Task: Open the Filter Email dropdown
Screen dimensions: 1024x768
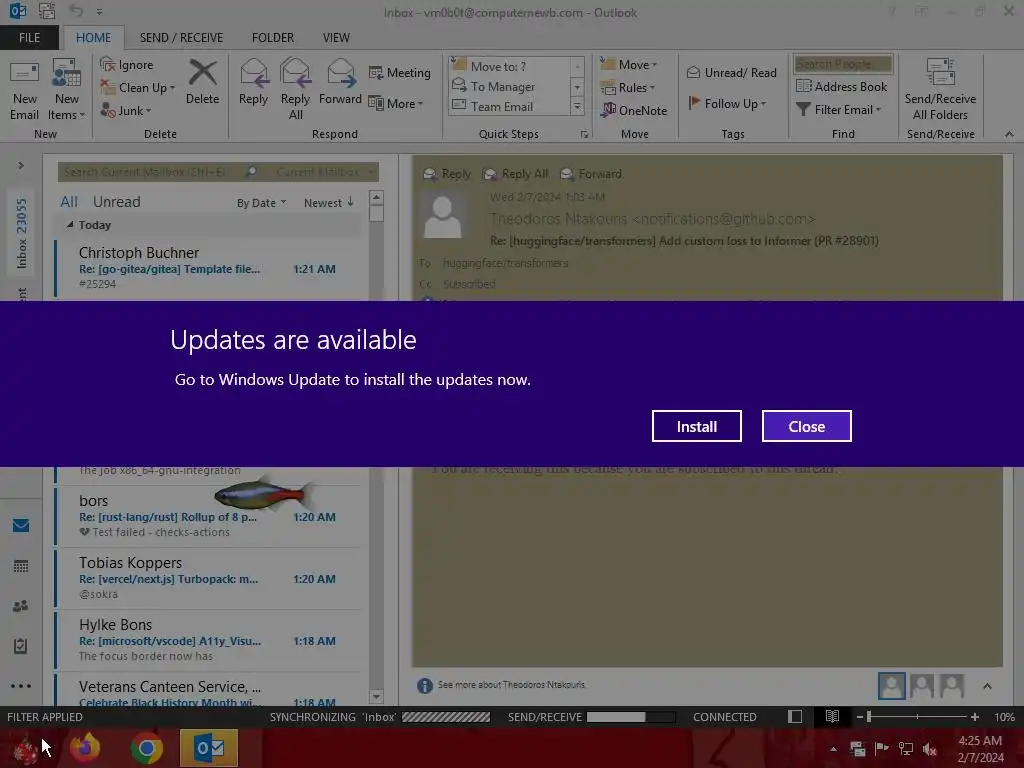Action: 839,110
